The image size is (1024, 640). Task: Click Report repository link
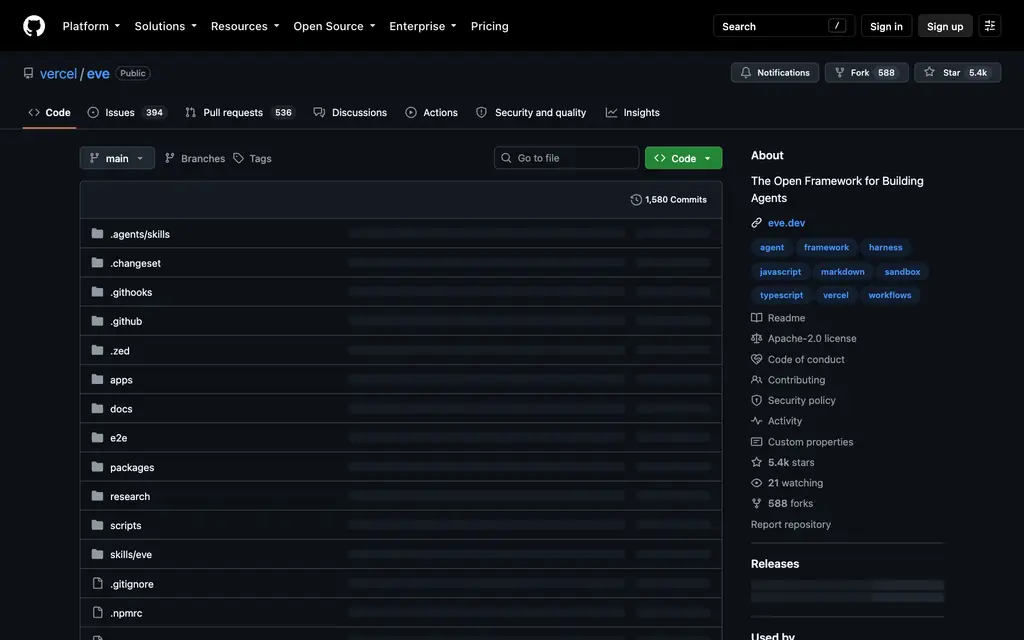791,524
